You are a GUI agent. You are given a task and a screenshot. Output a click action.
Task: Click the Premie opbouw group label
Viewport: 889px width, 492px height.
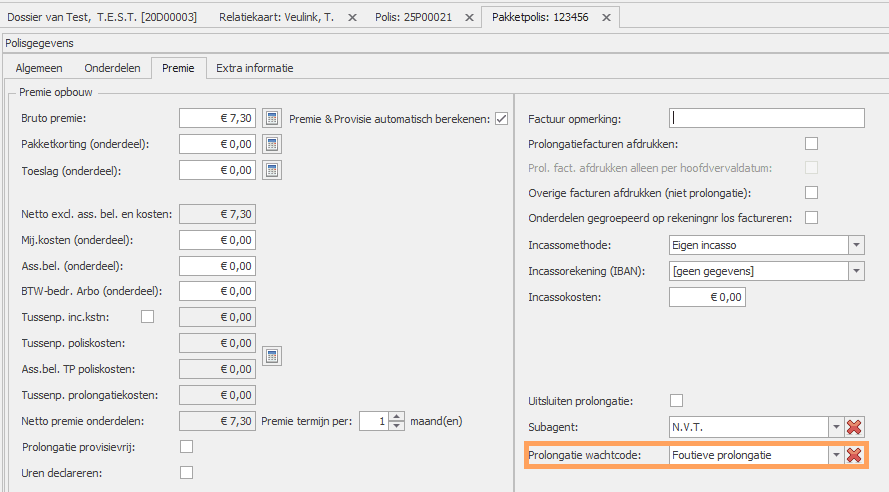[x=56, y=92]
